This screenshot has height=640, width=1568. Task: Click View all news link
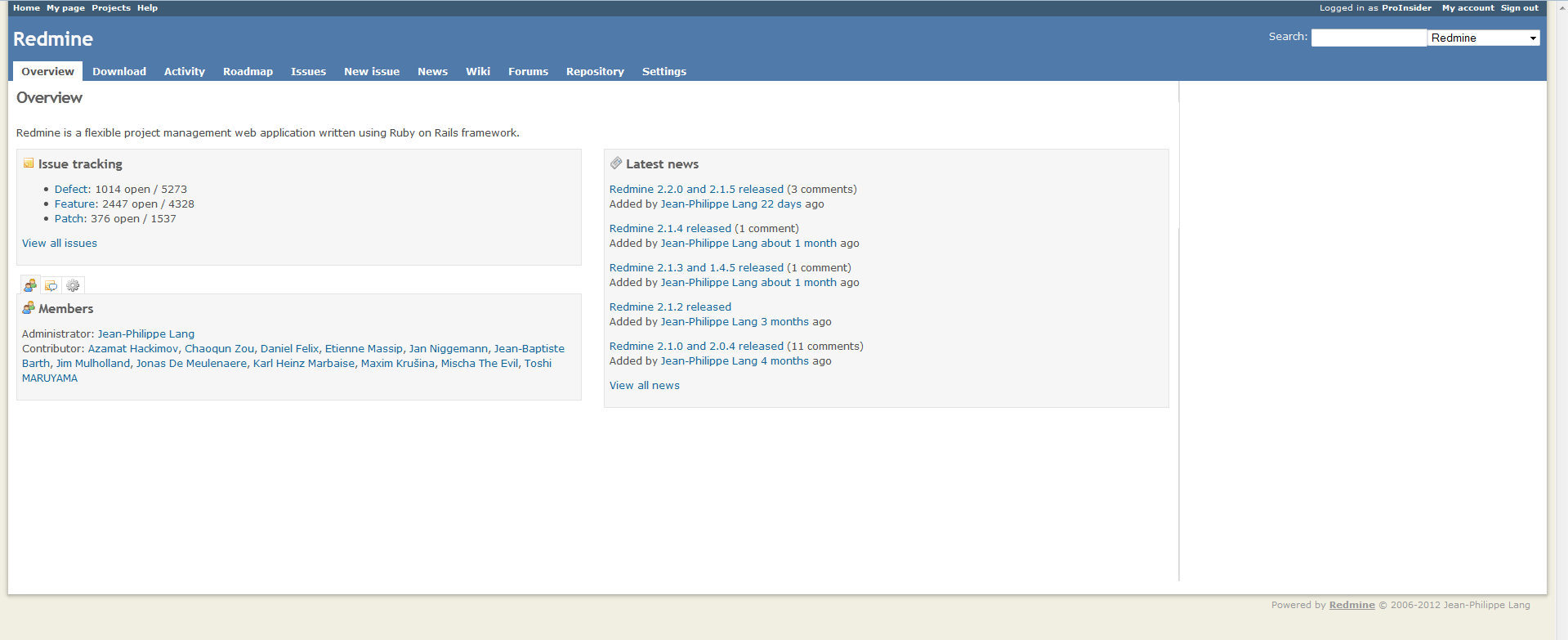pos(645,385)
